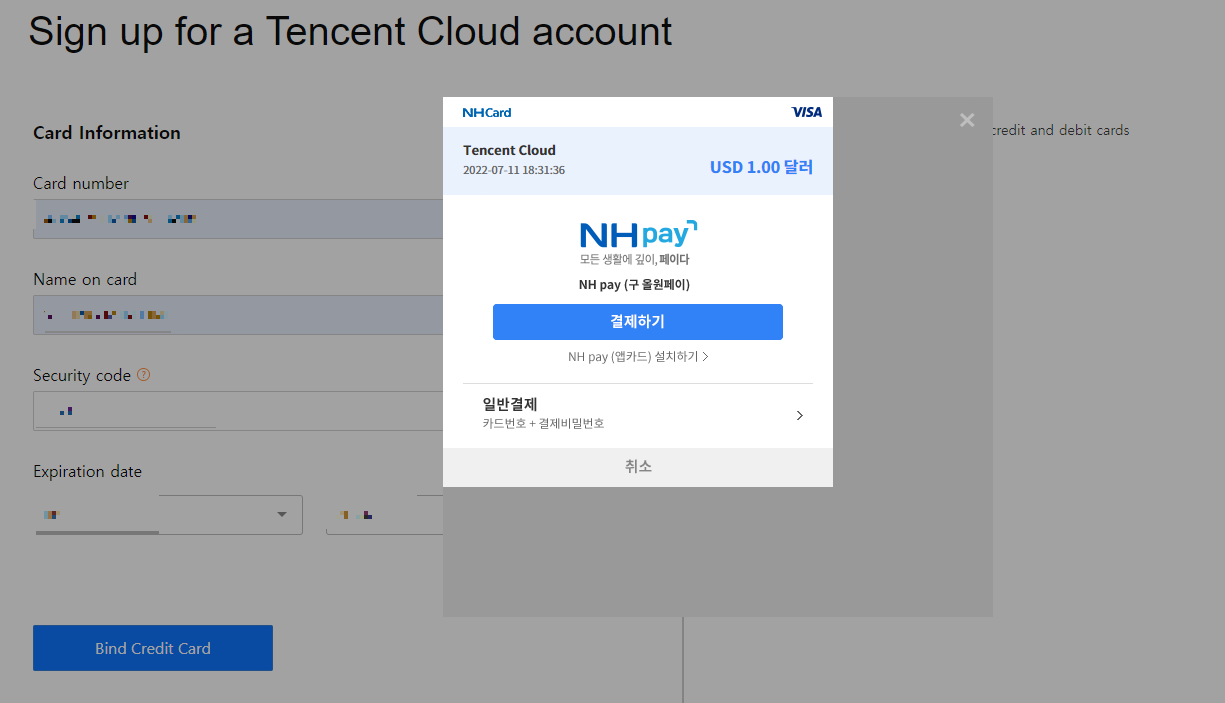
Task: Click the 취소 cancel button
Action: tap(638, 467)
